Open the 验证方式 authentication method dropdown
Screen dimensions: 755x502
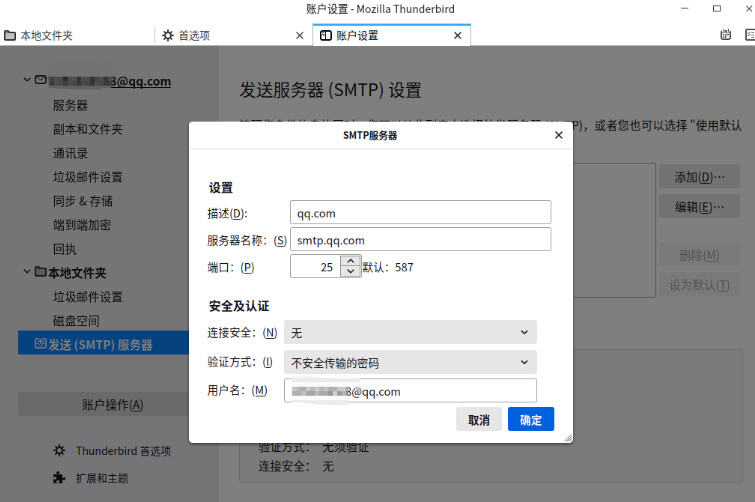(x=410, y=362)
